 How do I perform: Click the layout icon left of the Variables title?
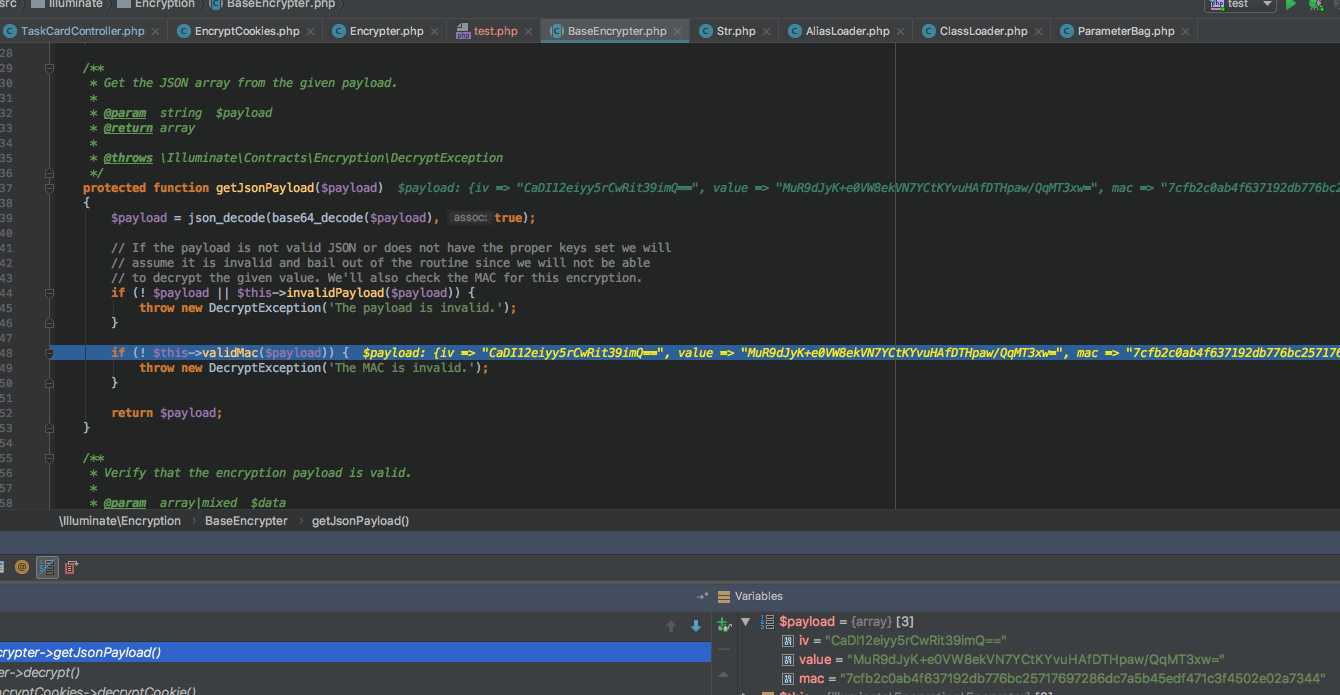[725, 596]
